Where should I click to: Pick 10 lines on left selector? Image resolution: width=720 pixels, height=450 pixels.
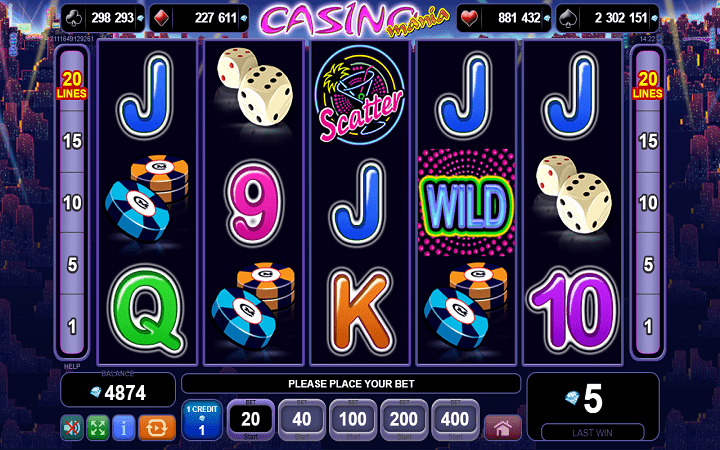pyautogui.click(x=72, y=203)
